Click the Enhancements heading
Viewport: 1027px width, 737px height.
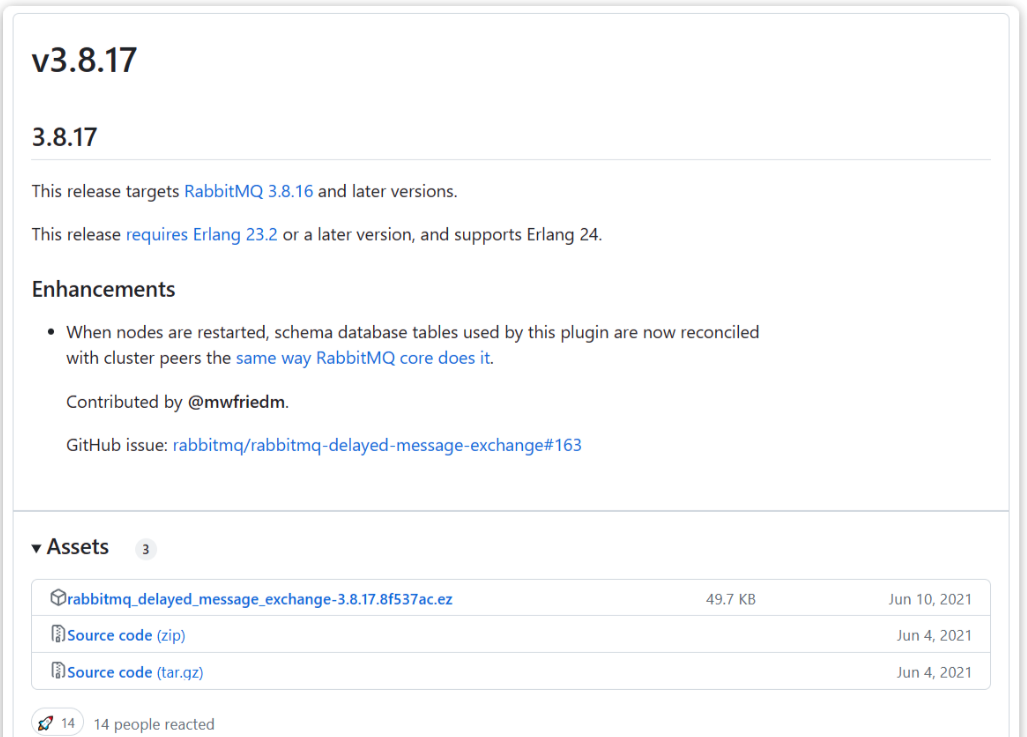(x=103, y=289)
